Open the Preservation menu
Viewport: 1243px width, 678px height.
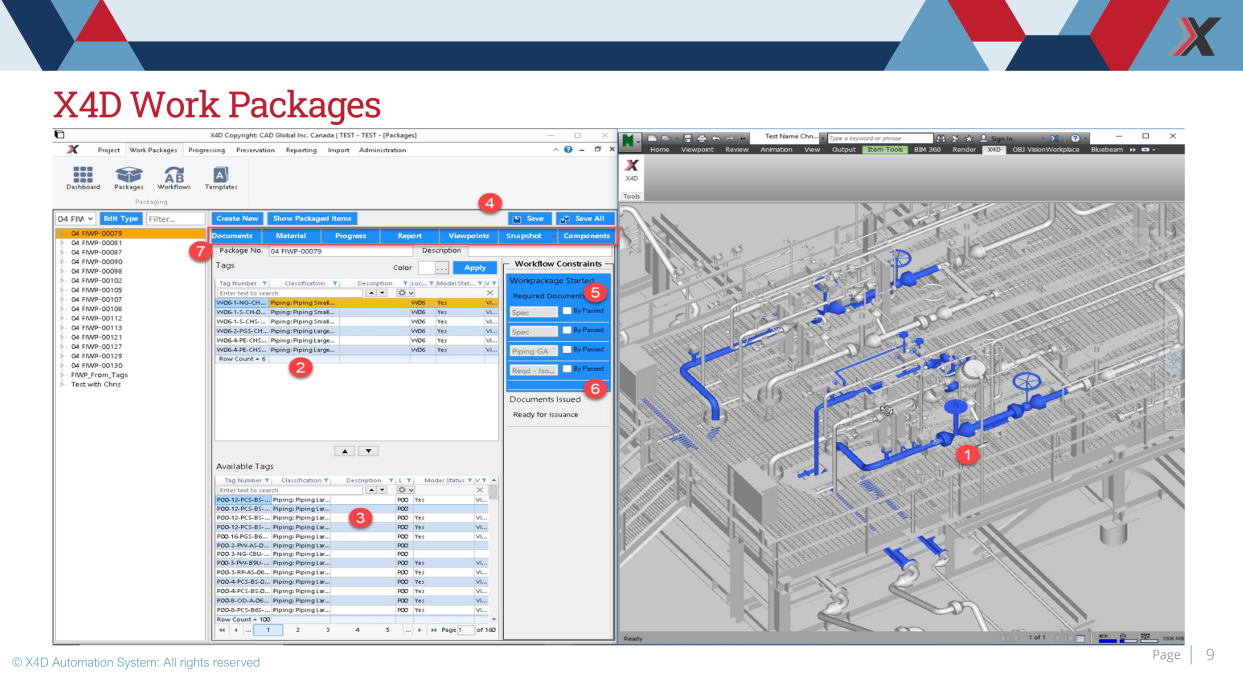[x=255, y=150]
